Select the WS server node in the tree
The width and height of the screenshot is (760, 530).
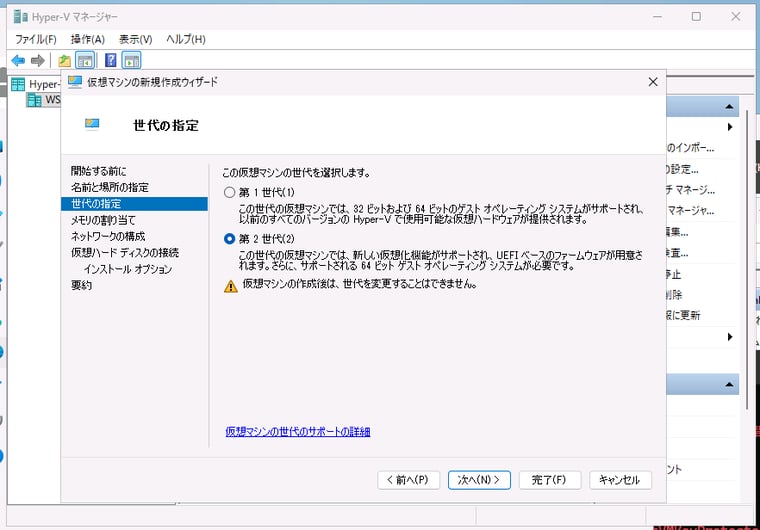tap(43, 100)
